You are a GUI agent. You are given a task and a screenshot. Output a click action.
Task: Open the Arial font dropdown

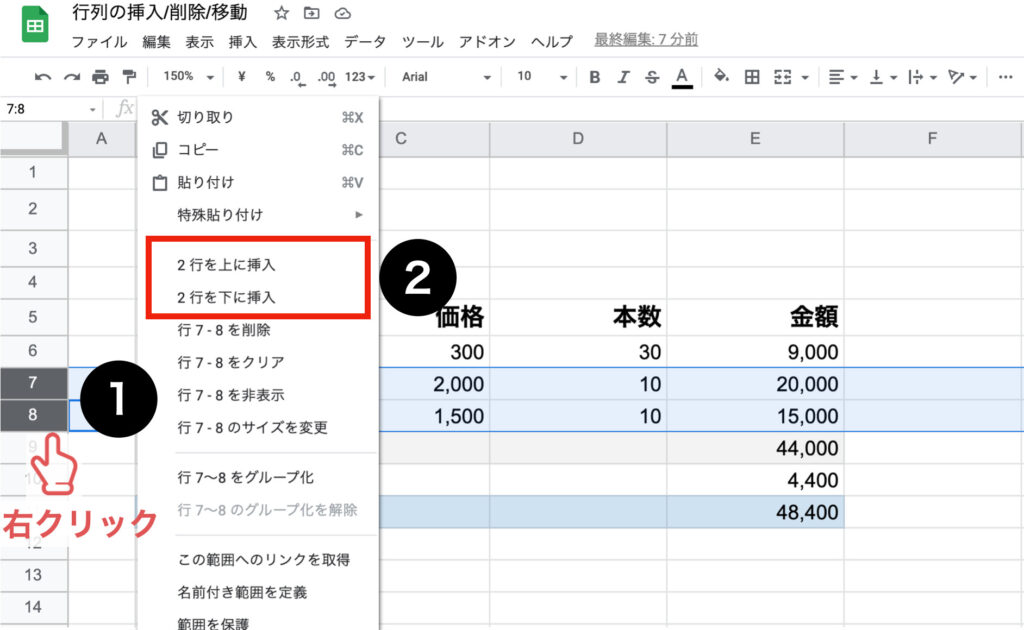pyautogui.click(x=446, y=77)
